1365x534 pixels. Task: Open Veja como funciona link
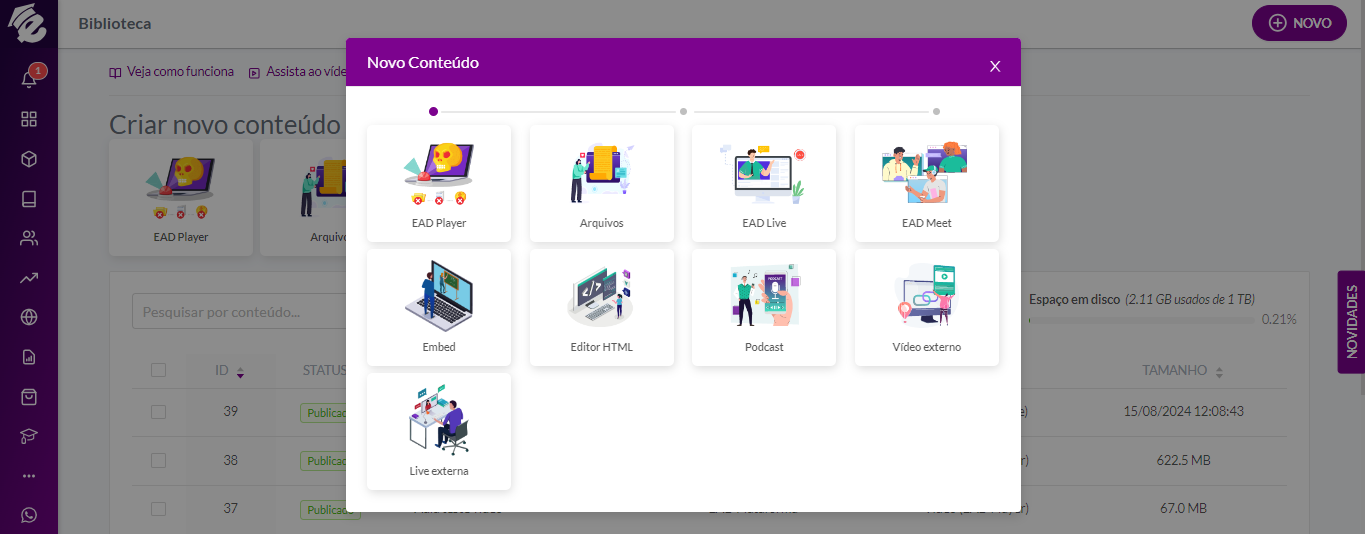click(171, 72)
